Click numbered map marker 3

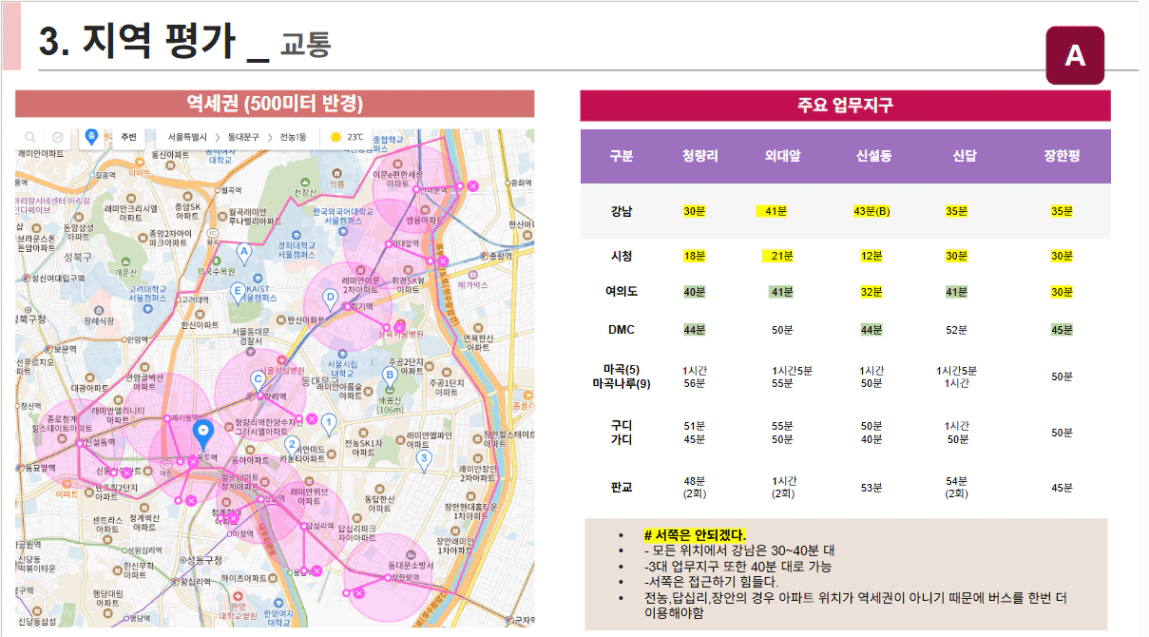424,459
